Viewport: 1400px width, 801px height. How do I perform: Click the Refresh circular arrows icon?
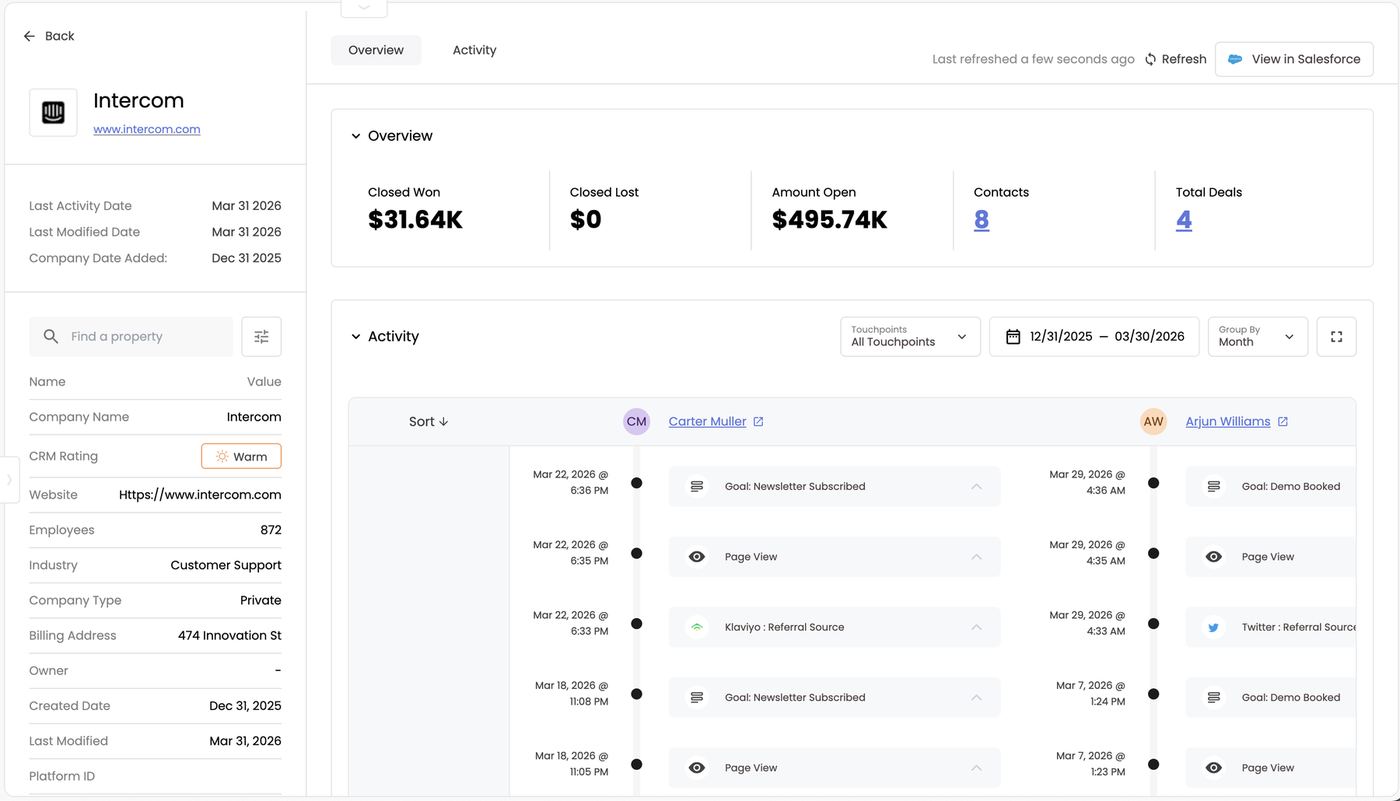pyautogui.click(x=1151, y=59)
